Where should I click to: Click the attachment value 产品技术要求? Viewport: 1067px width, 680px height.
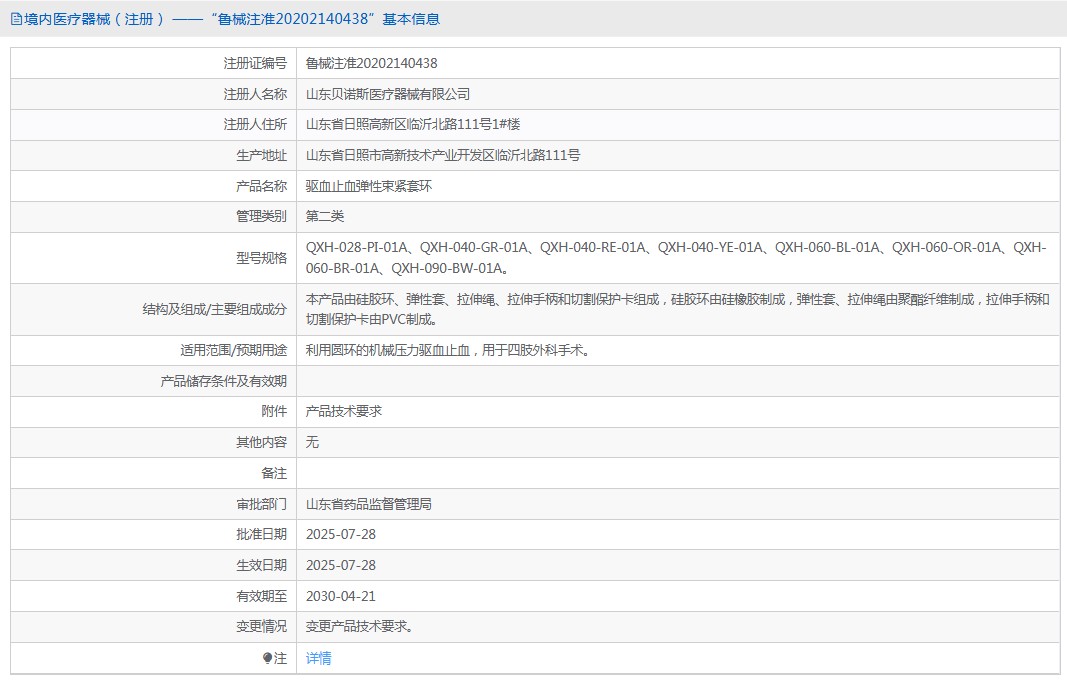click(x=343, y=412)
